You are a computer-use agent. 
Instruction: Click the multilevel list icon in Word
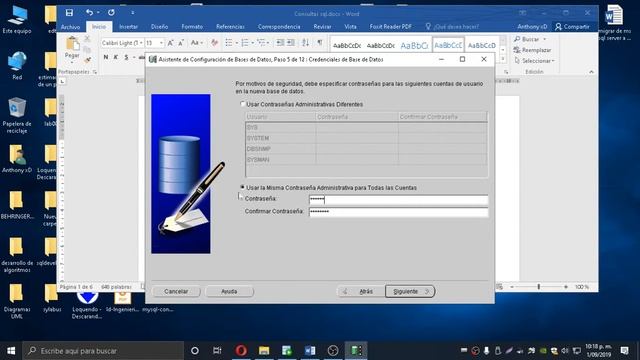[x=261, y=43]
